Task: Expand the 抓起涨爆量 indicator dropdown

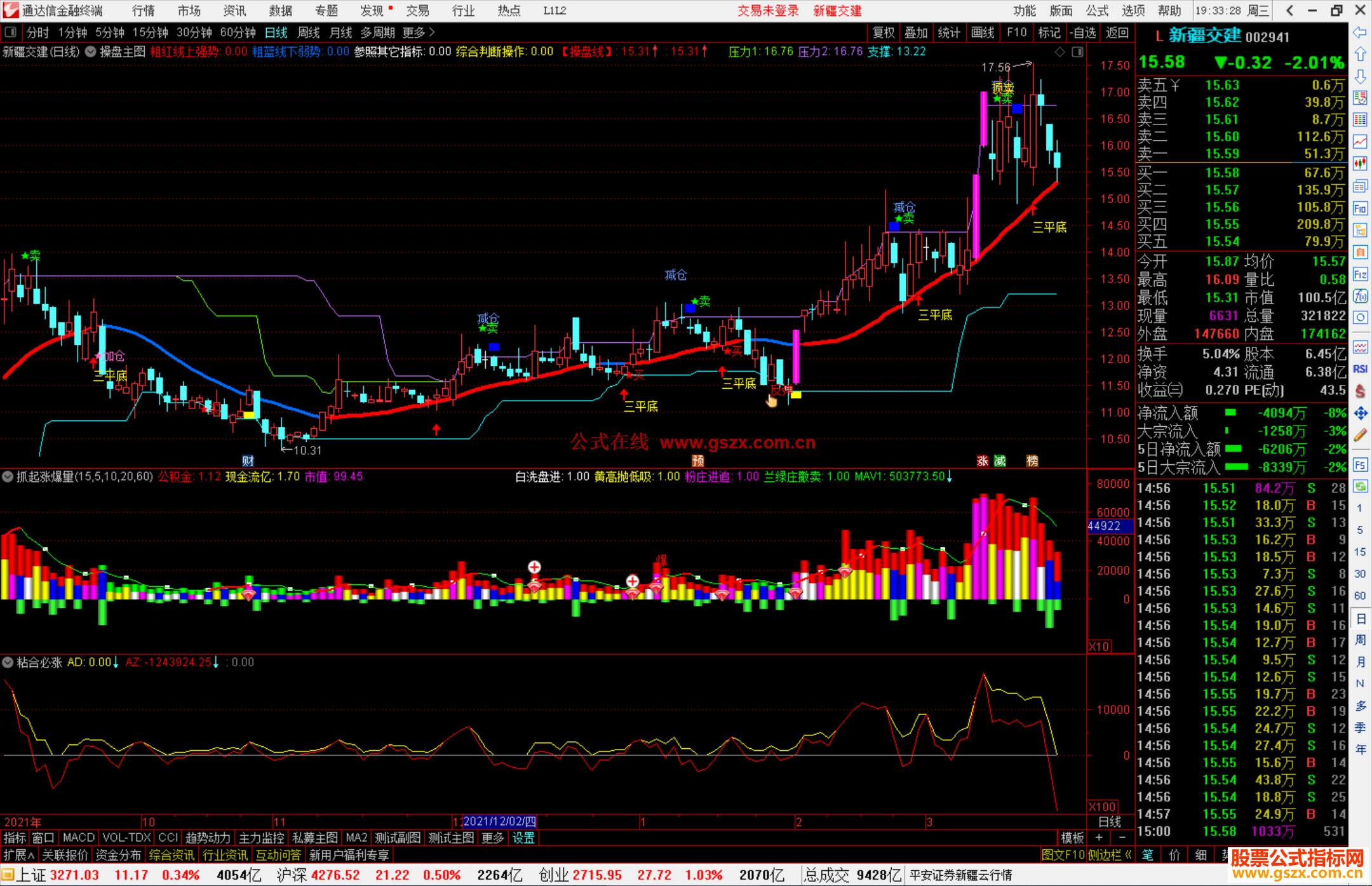Action: pyautogui.click(x=8, y=476)
